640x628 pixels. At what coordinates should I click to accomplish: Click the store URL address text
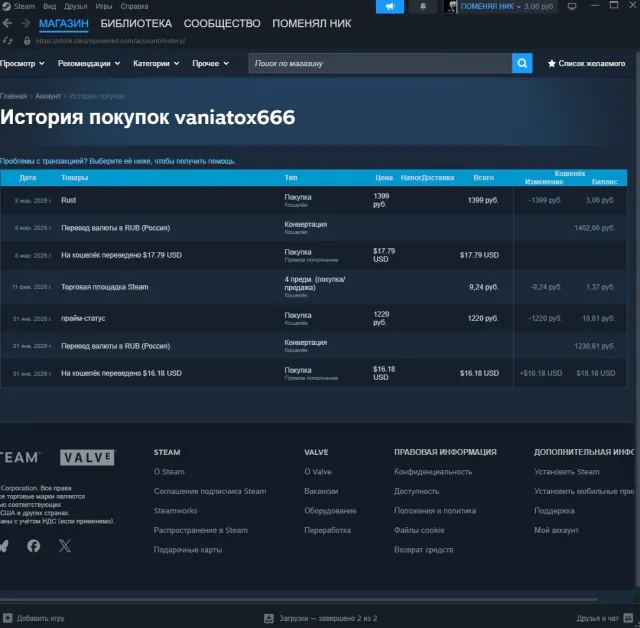click(x=110, y=41)
